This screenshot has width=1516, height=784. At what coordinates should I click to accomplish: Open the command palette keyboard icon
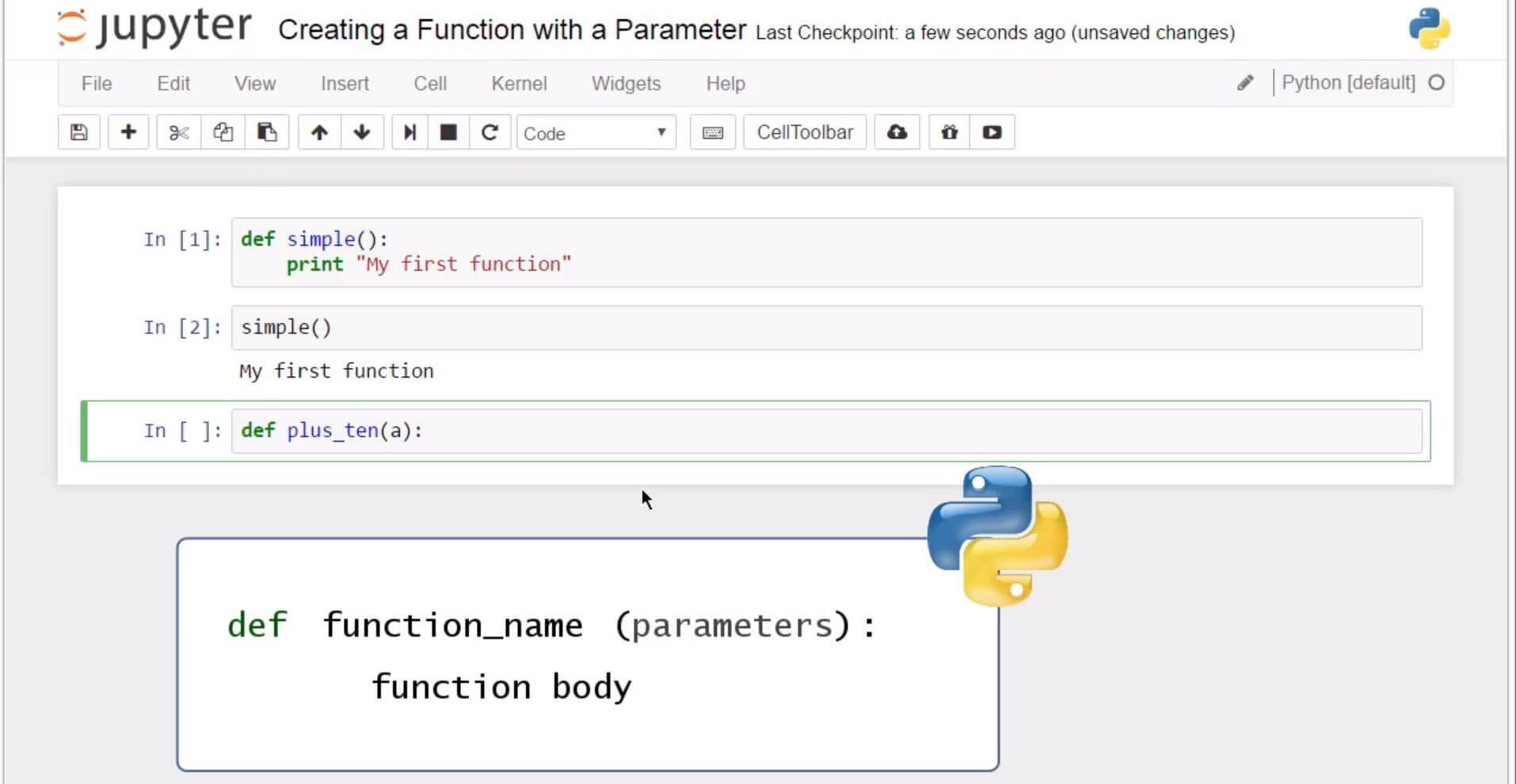click(x=712, y=132)
